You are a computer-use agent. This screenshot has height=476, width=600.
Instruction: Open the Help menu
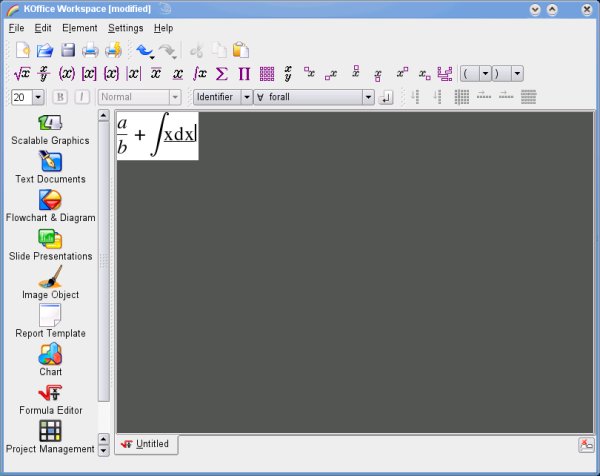[163, 28]
